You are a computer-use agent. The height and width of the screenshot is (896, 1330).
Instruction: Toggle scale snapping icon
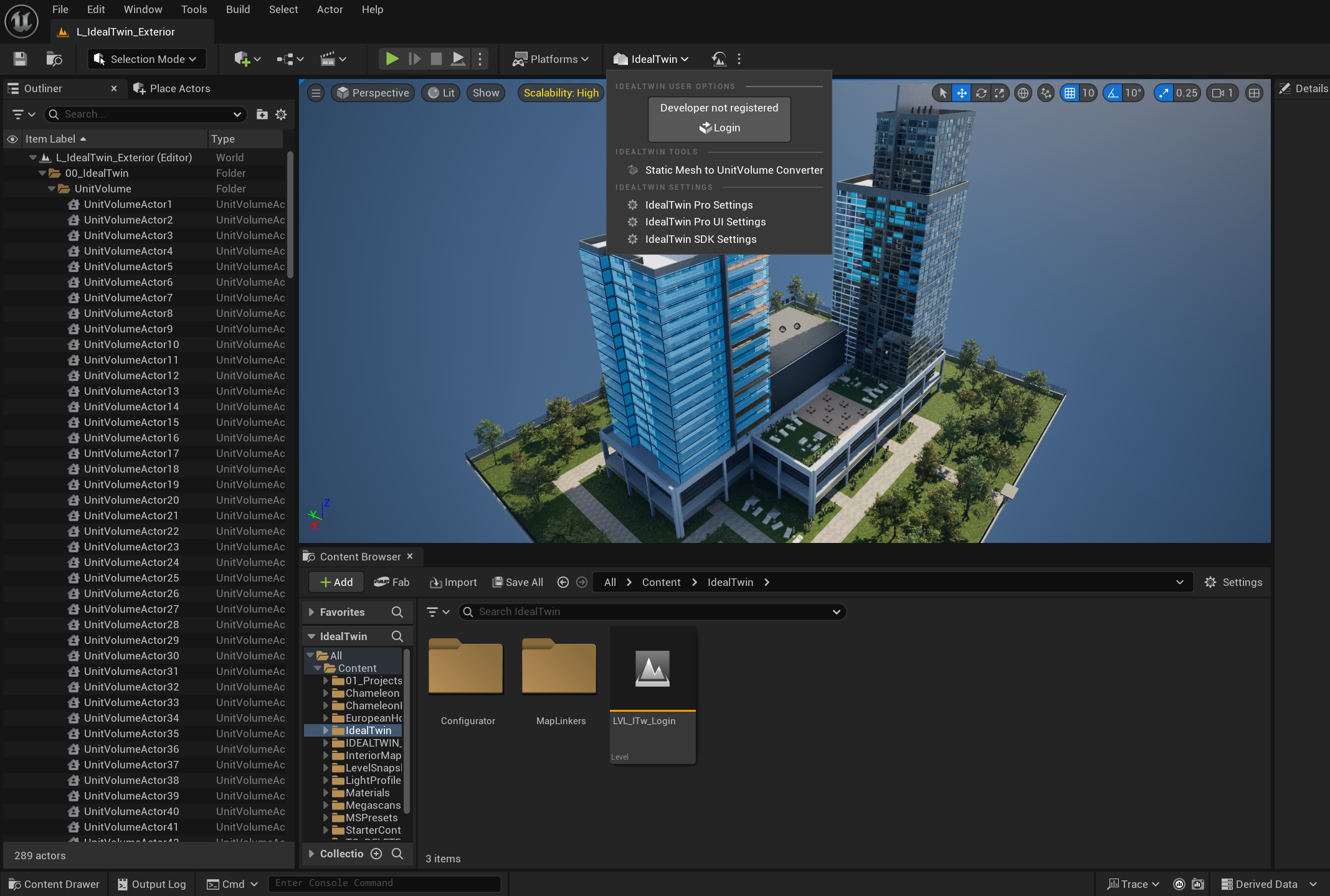1163,93
